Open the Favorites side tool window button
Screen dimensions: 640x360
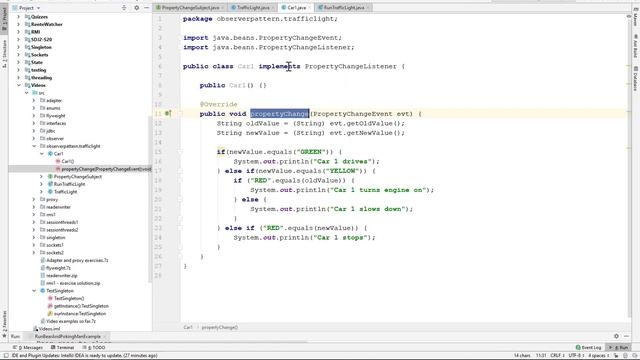coord(4,324)
